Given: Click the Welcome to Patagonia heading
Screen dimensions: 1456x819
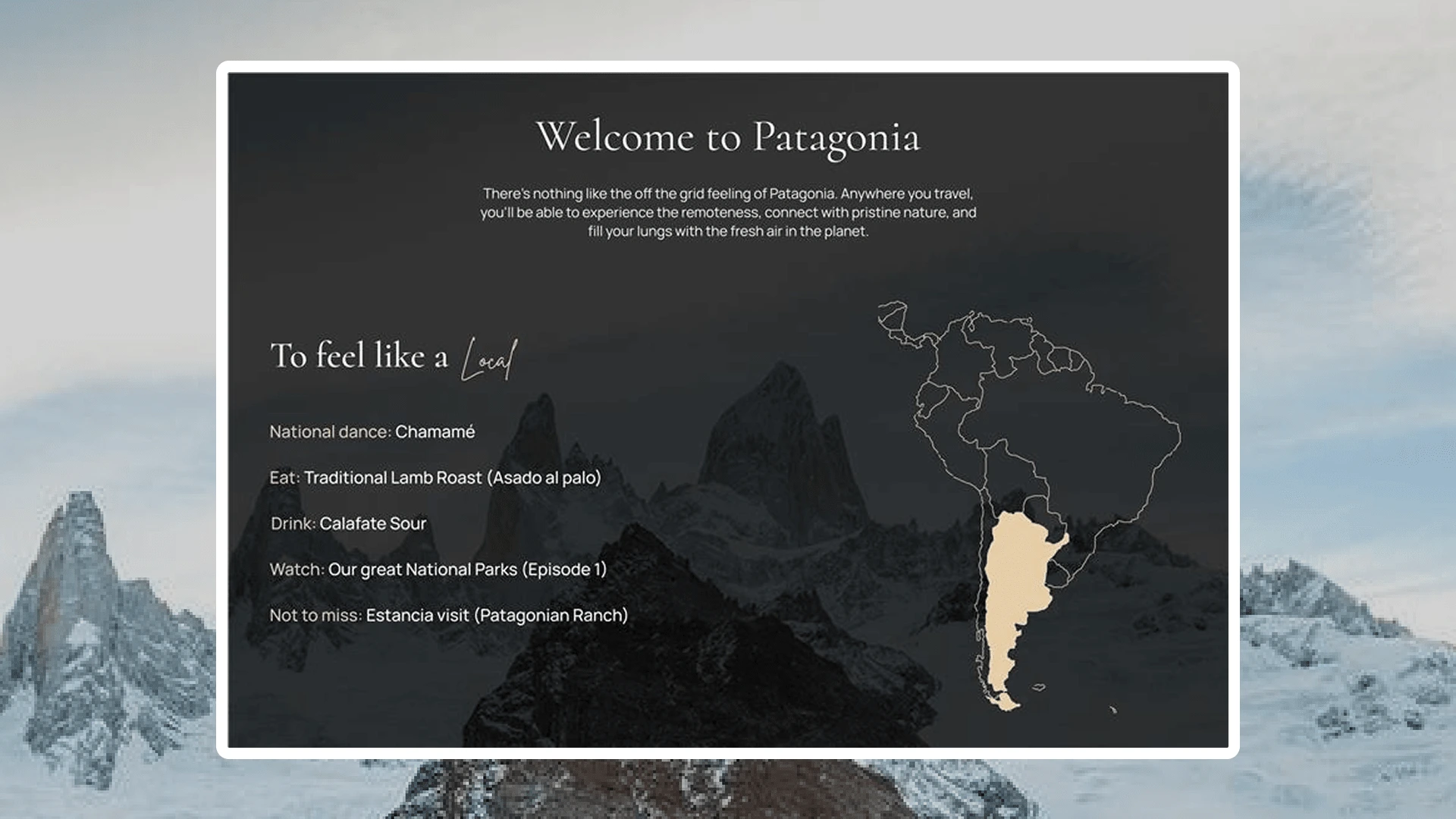Looking at the screenshot, I should 728,137.
